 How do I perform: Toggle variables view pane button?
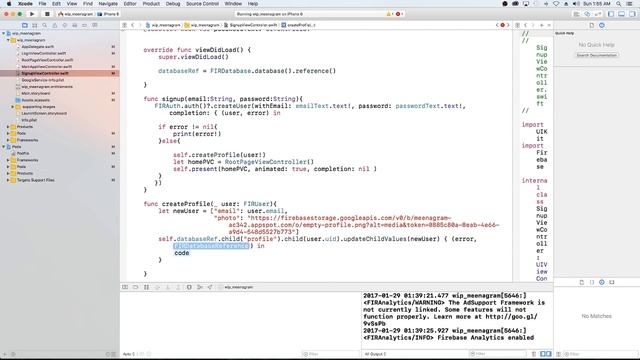(x=543, y=354)
